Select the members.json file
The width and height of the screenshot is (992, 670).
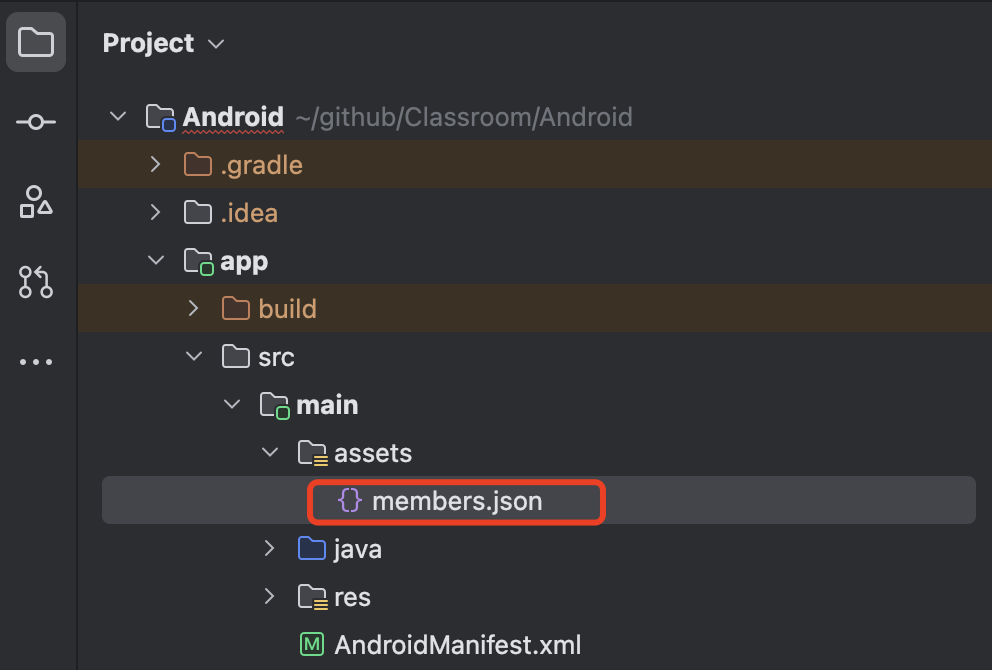pos(457,501)
